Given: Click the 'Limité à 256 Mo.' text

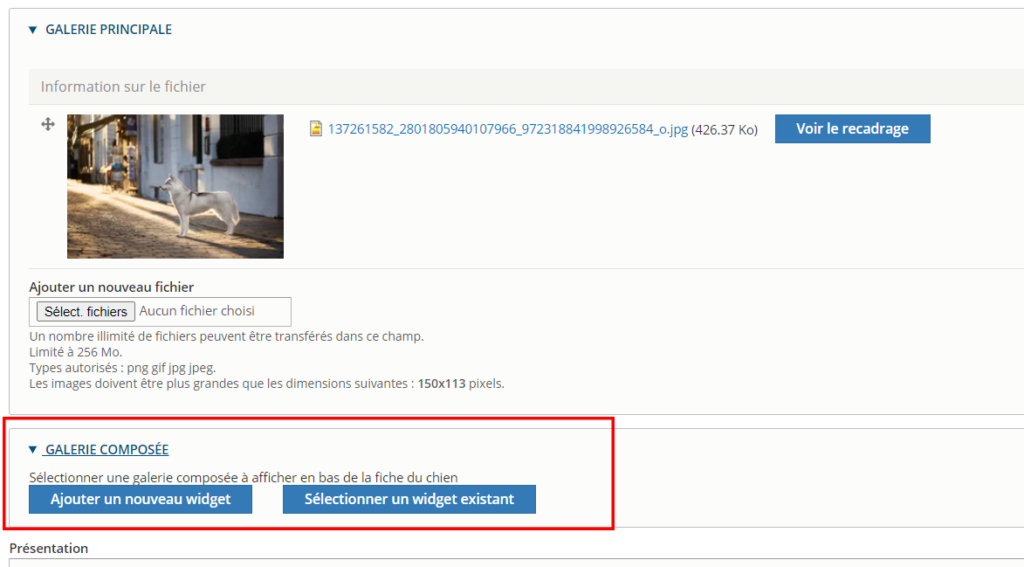Looking at the screenshot, I should click(x=76, y=351).
